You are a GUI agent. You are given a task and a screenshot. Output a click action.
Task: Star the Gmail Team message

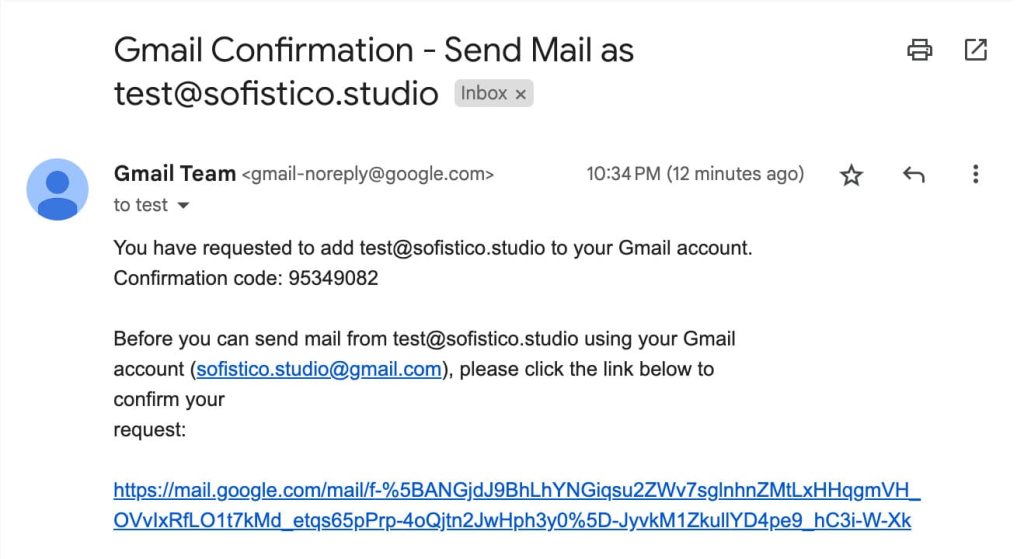851,176
